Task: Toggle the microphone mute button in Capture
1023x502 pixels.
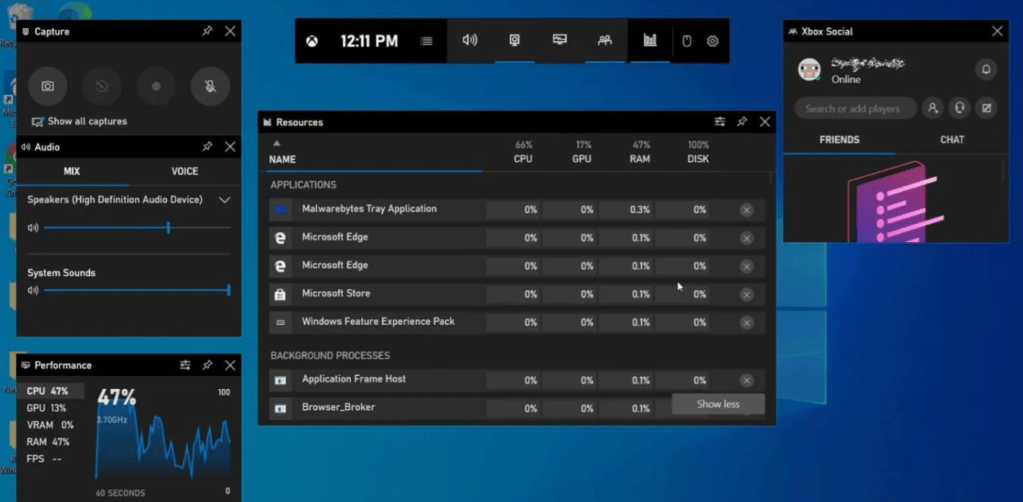Action: (210, 86)
